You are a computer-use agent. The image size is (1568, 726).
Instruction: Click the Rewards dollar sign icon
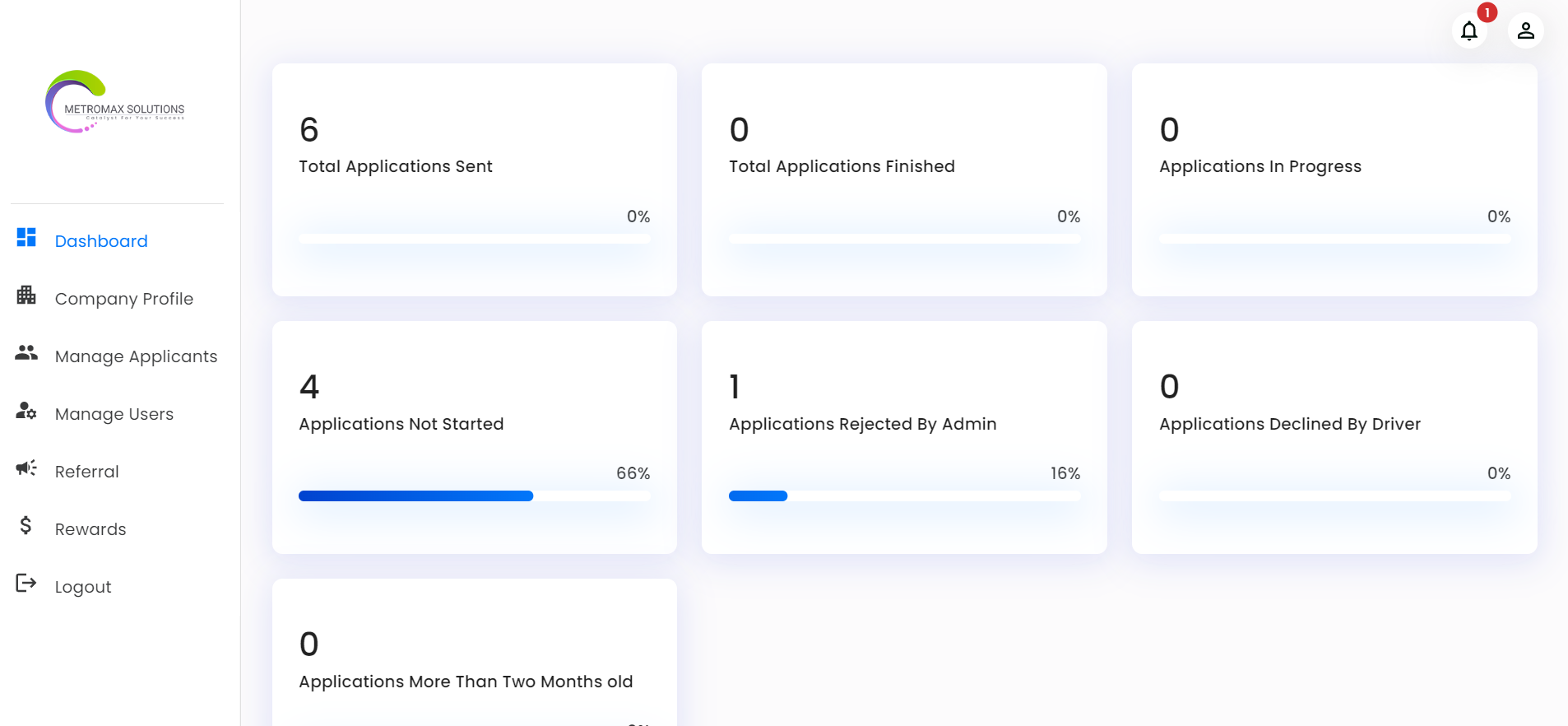click(x=26, y=525)
